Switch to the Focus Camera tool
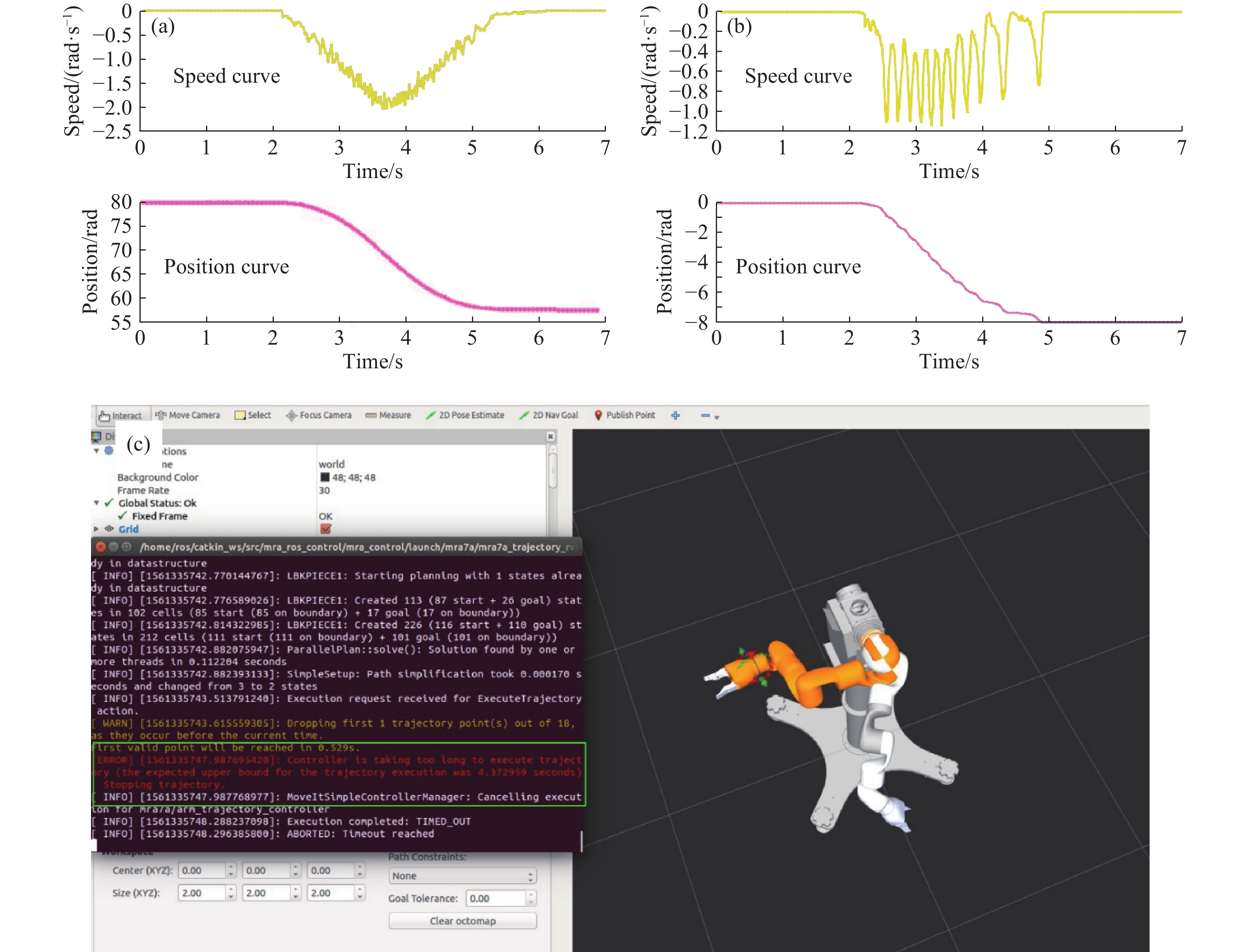The height and width of the screenshot is (952, 1241). [x=318, y=415]
